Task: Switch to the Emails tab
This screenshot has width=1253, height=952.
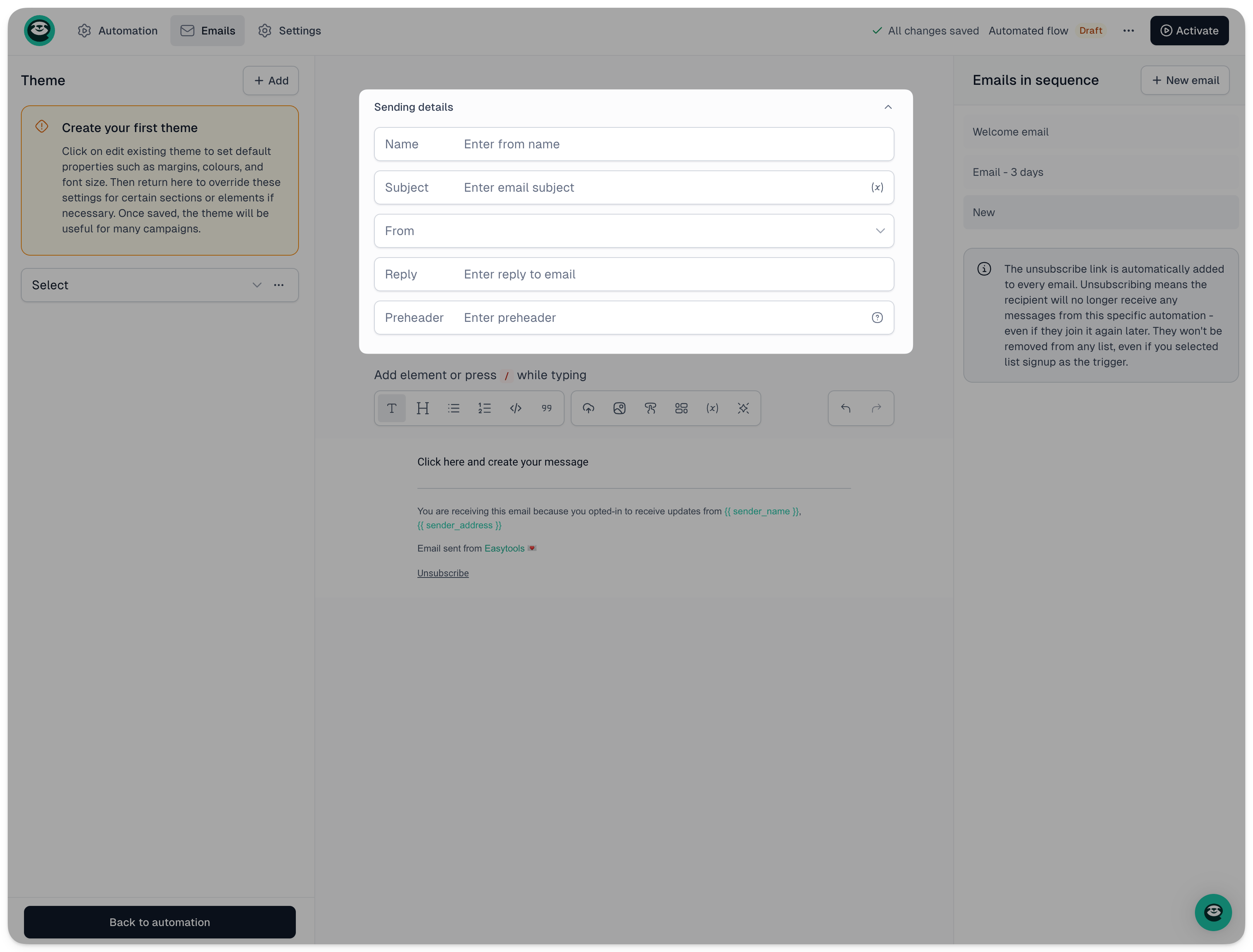Action: click(207, 31)
